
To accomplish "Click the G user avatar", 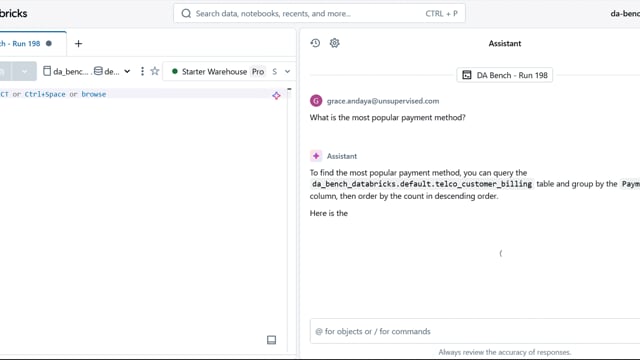I will (316, 101).
